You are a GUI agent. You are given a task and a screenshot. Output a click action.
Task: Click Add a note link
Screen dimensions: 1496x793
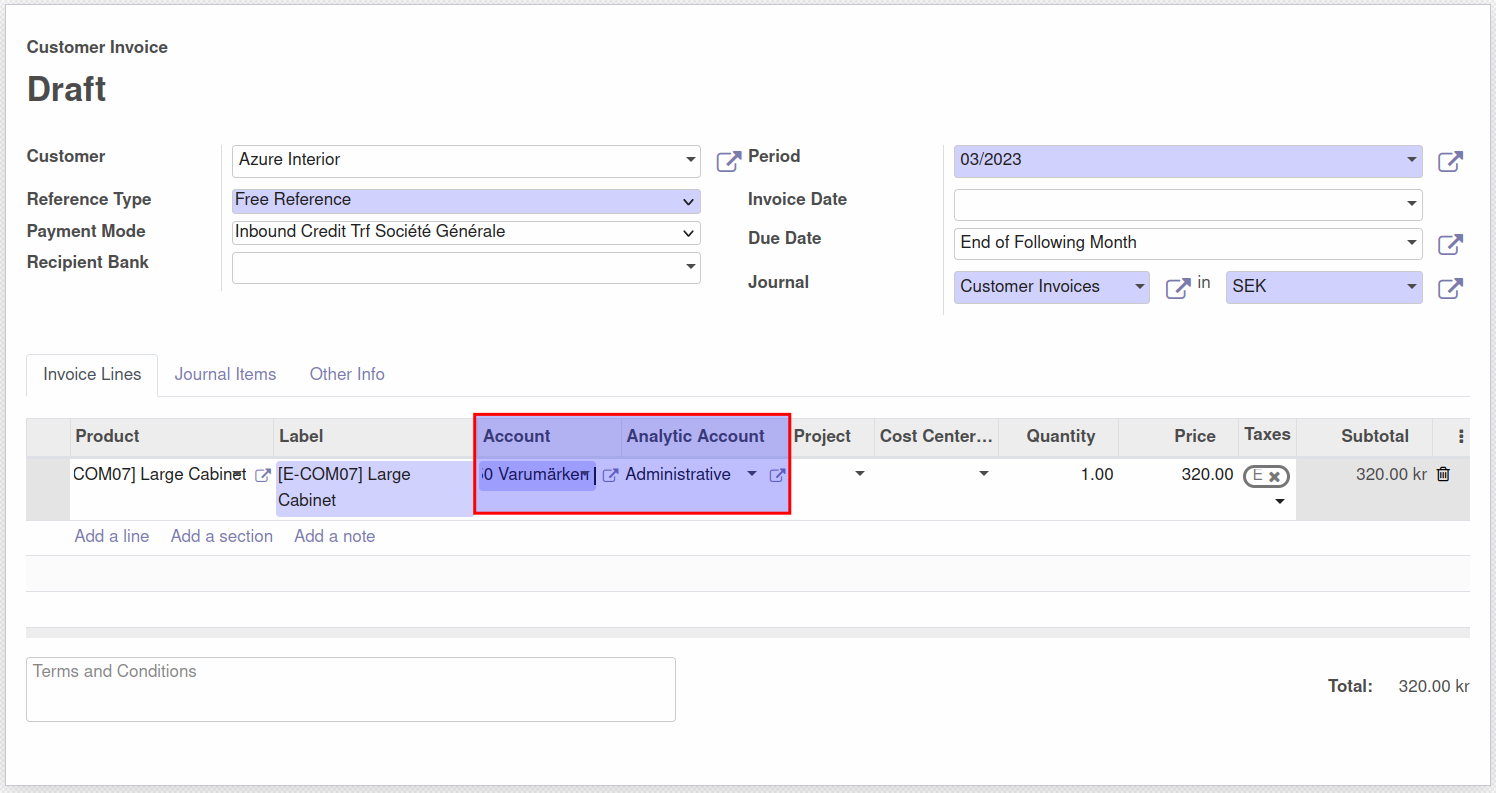(335, 536)
